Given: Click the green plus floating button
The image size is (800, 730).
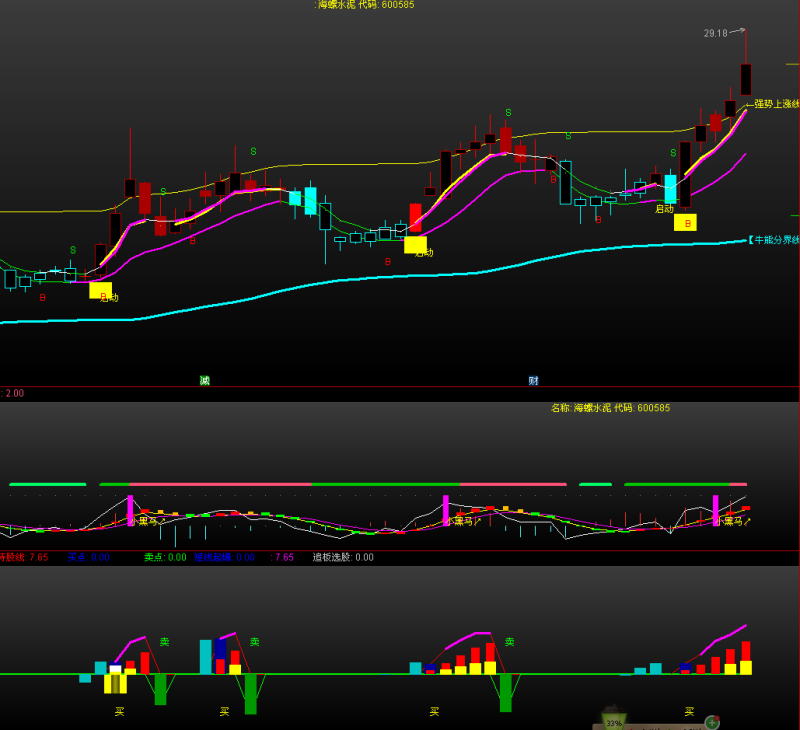Looking at the screenshot, I should 712,722.
